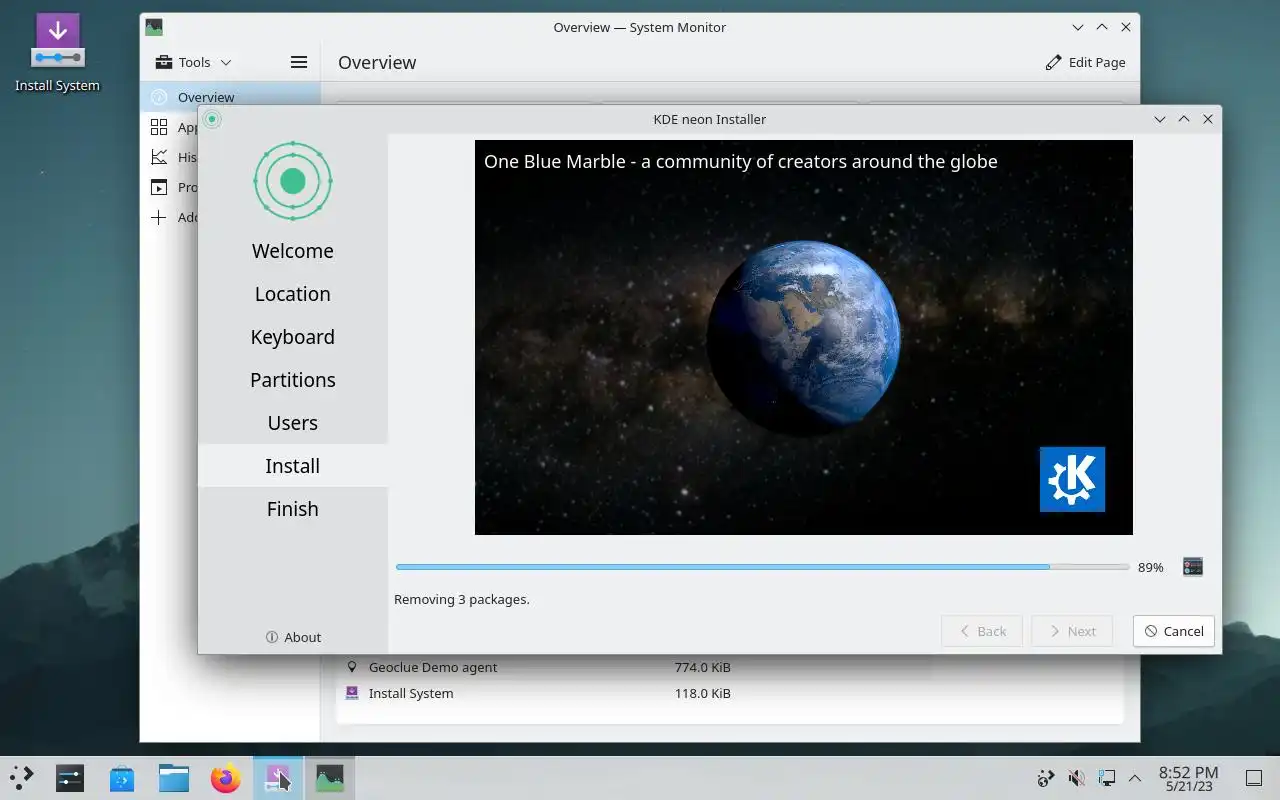Screen dimensions: 1280x800
Task: Open the Install System desktop icon
Action: pyautogui.click(x=57, y=53)
